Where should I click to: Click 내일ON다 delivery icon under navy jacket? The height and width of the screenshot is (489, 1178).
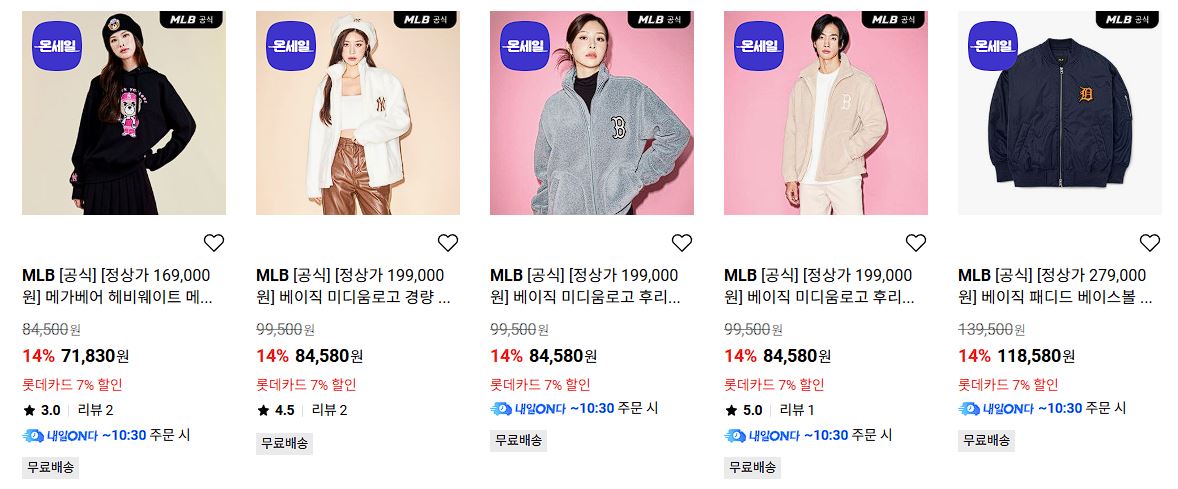click(x=996, y=409)
